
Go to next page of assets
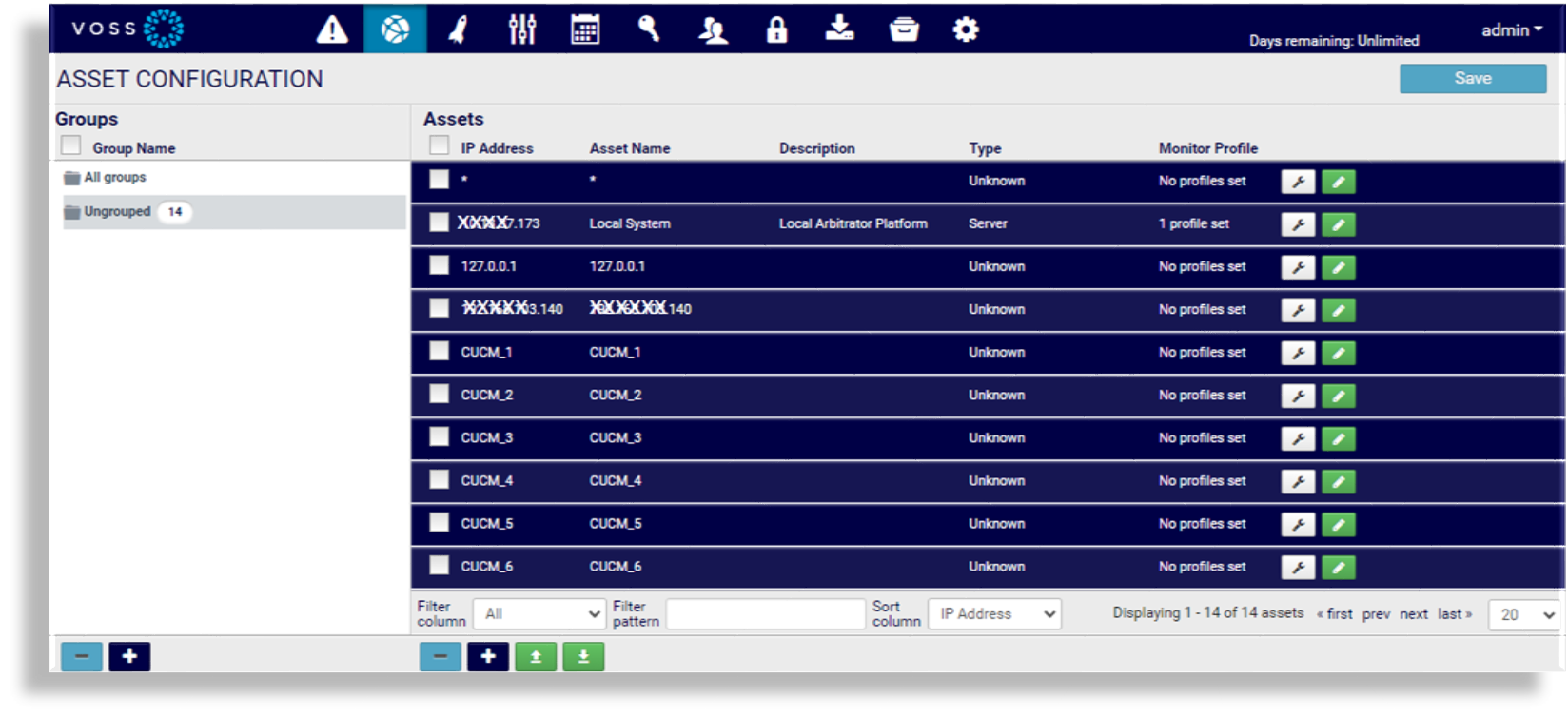click(1414, 614)
